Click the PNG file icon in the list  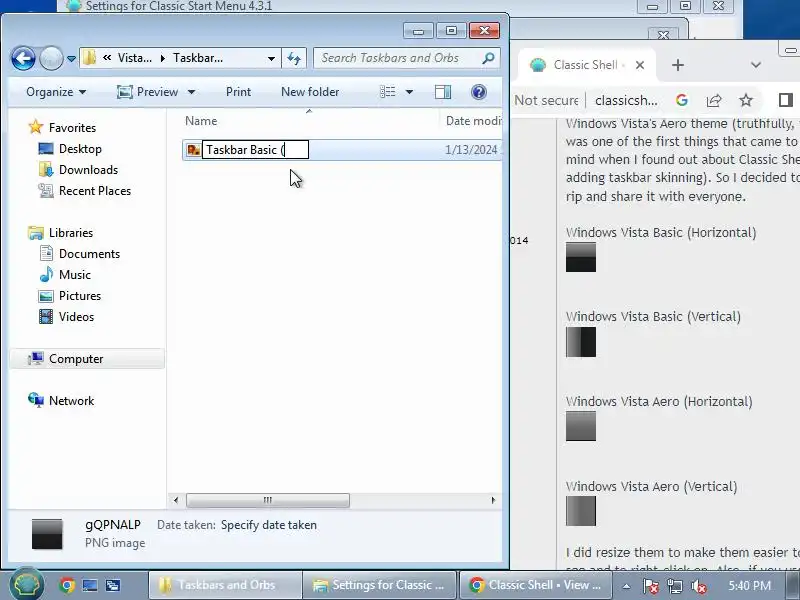(x=193, y=150)
